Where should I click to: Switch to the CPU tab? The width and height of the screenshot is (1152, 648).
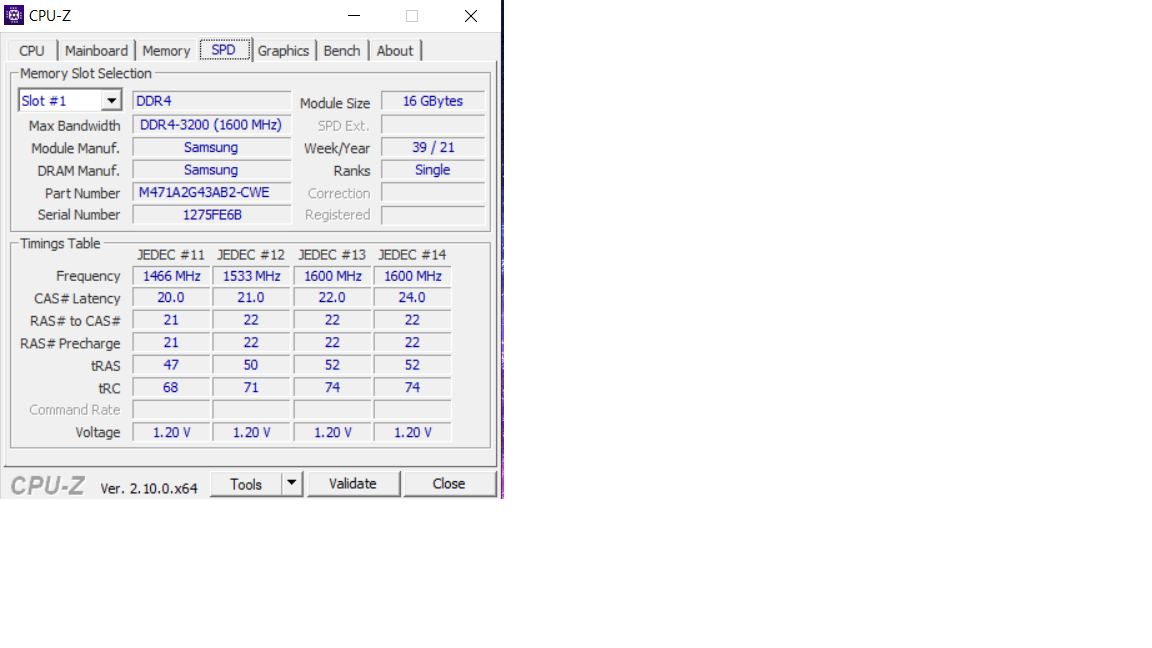32,51
